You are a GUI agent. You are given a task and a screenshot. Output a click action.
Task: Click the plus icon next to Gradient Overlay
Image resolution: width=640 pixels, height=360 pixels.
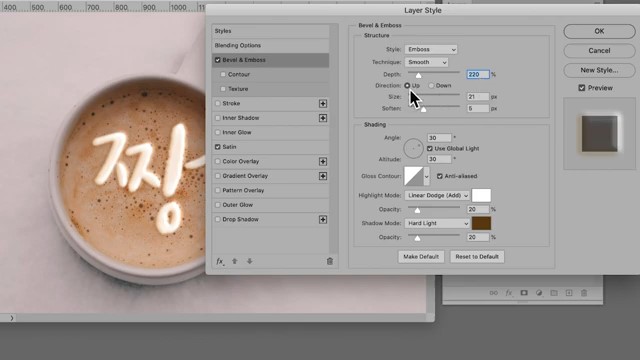(x=323, y=176)
